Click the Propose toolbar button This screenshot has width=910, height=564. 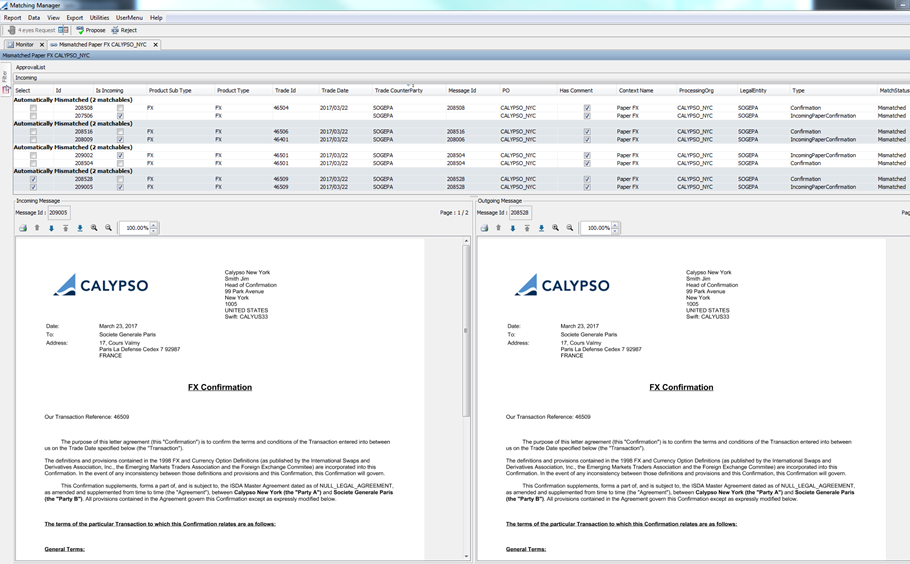click(x=91, y=30)
